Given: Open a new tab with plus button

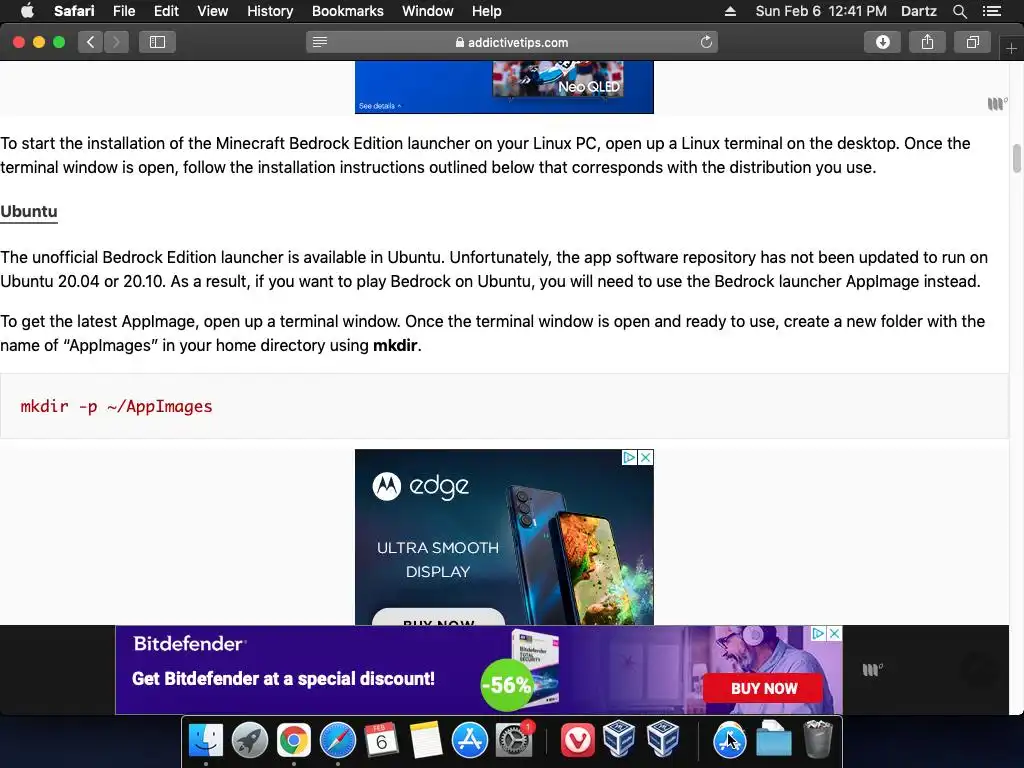Looking at the screenshot, I should point(1011,49).
